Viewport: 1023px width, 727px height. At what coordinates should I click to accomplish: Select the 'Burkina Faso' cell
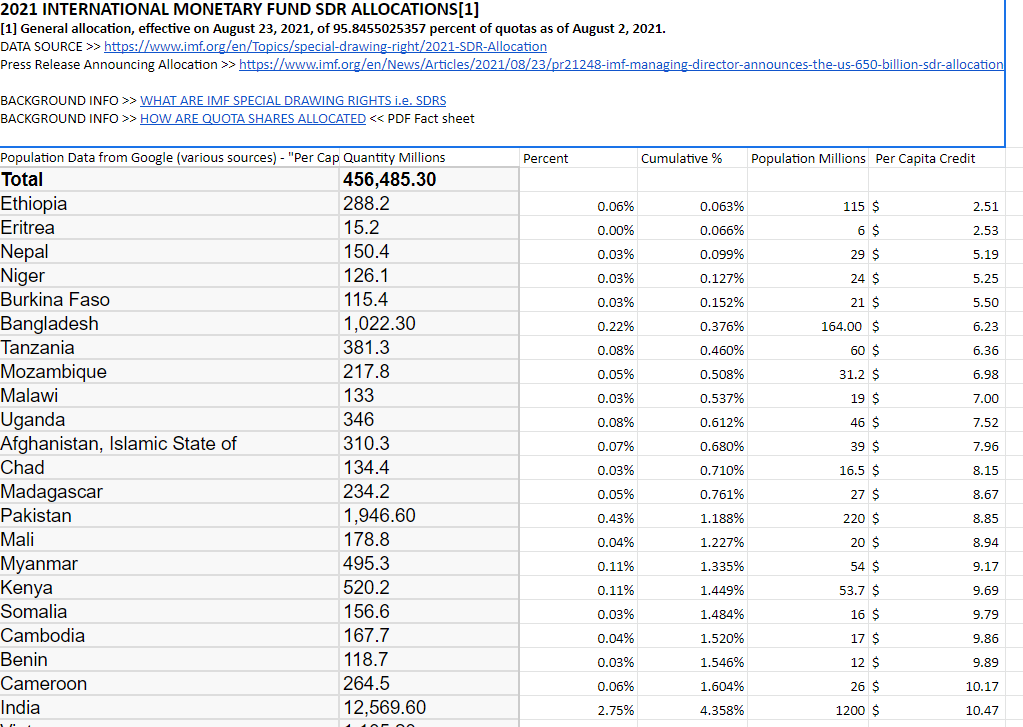click(x=170, y=300)
